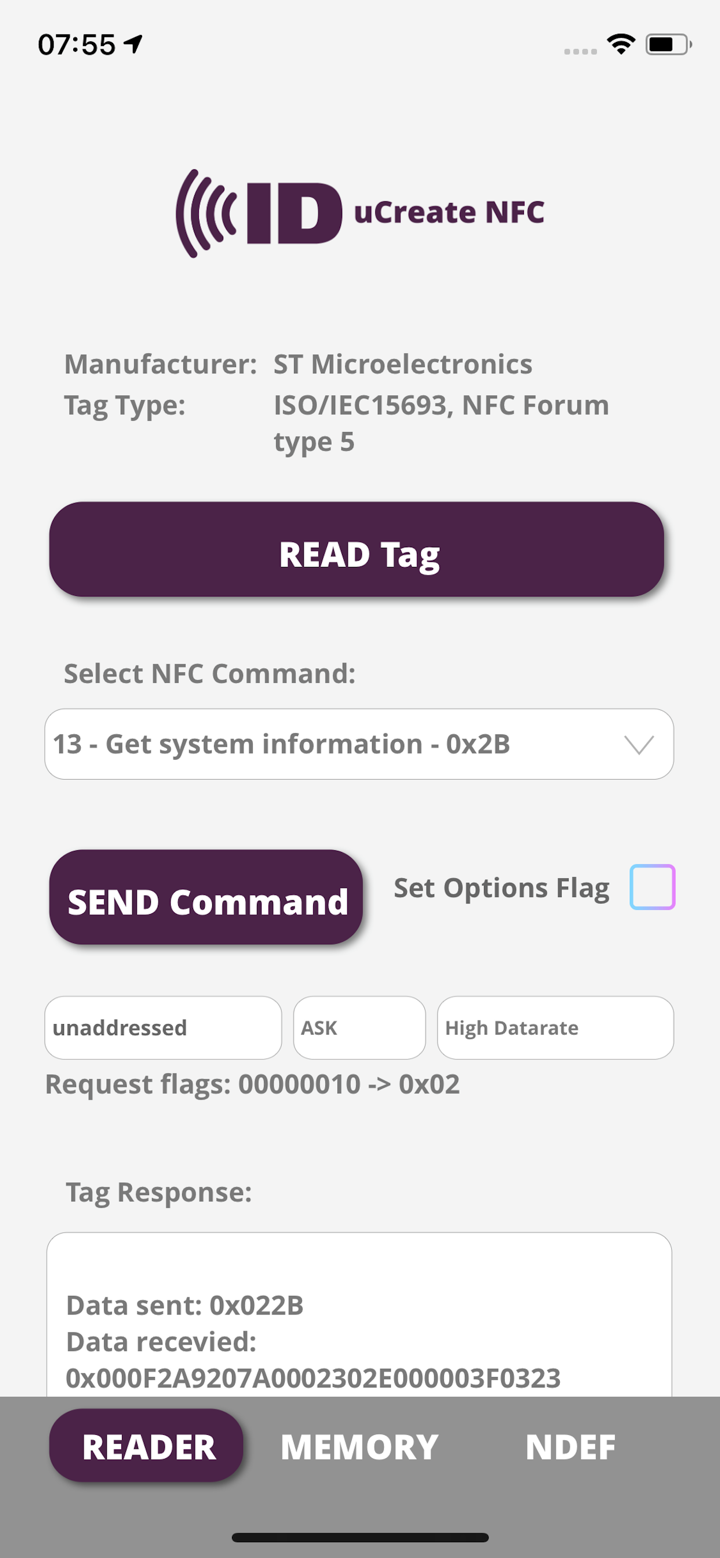720x1558 pixels.
Task: Open the ASK modulation dropdown
Action: [359, 1028]
